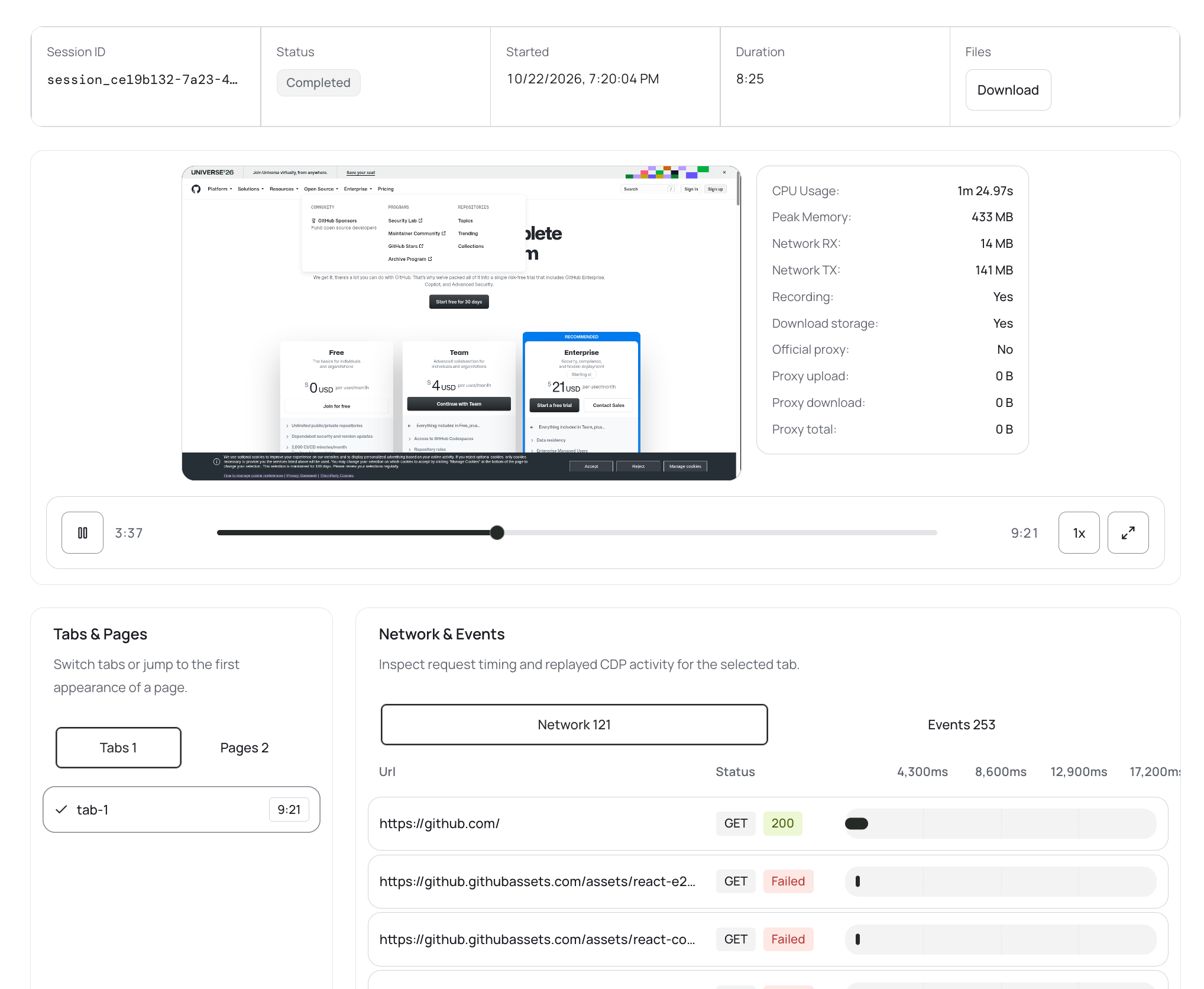Open fullscreen replay with expand icon
Screen dimensions: 1204x989
(x=1128, y=532)
